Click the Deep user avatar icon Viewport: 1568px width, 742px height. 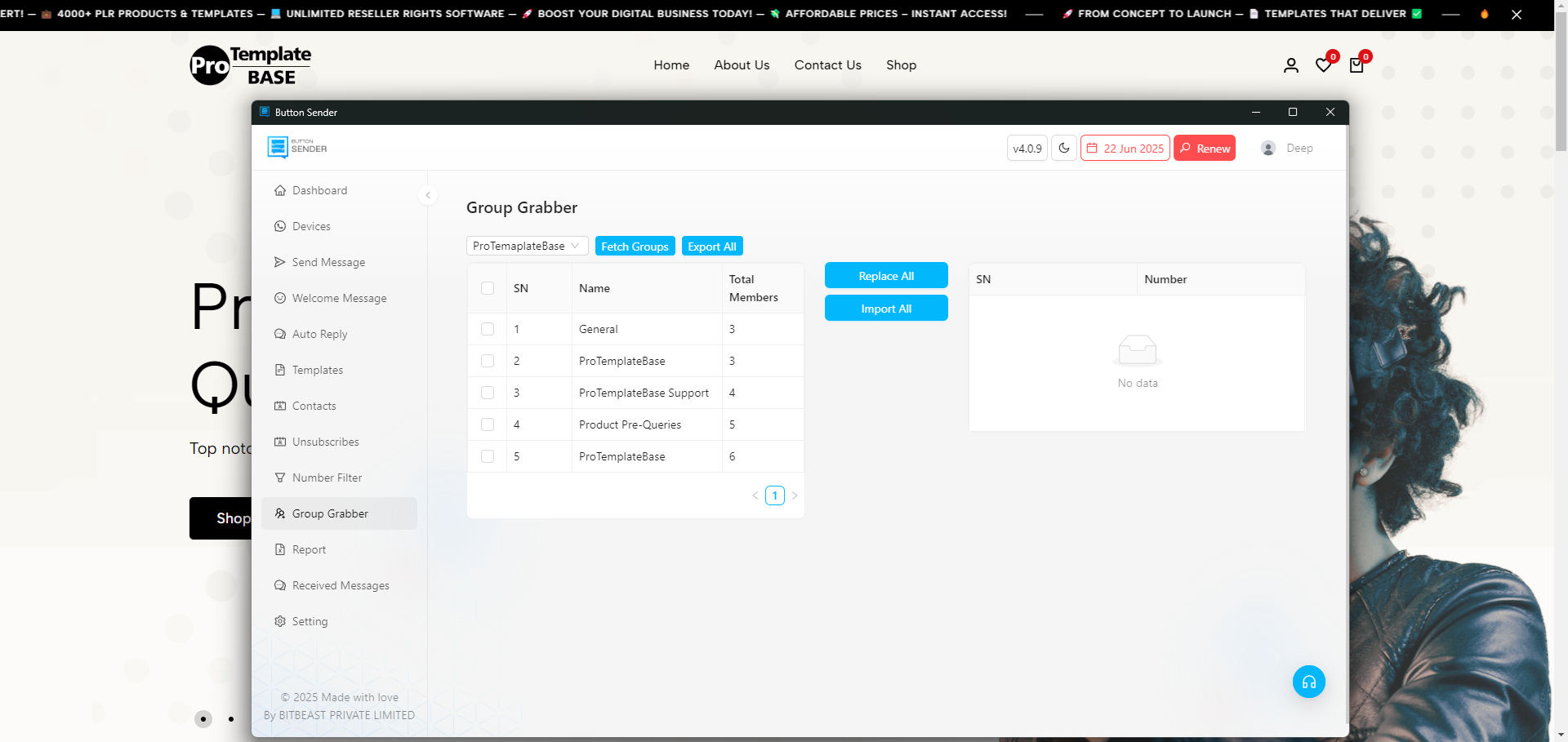(1268, 148)
